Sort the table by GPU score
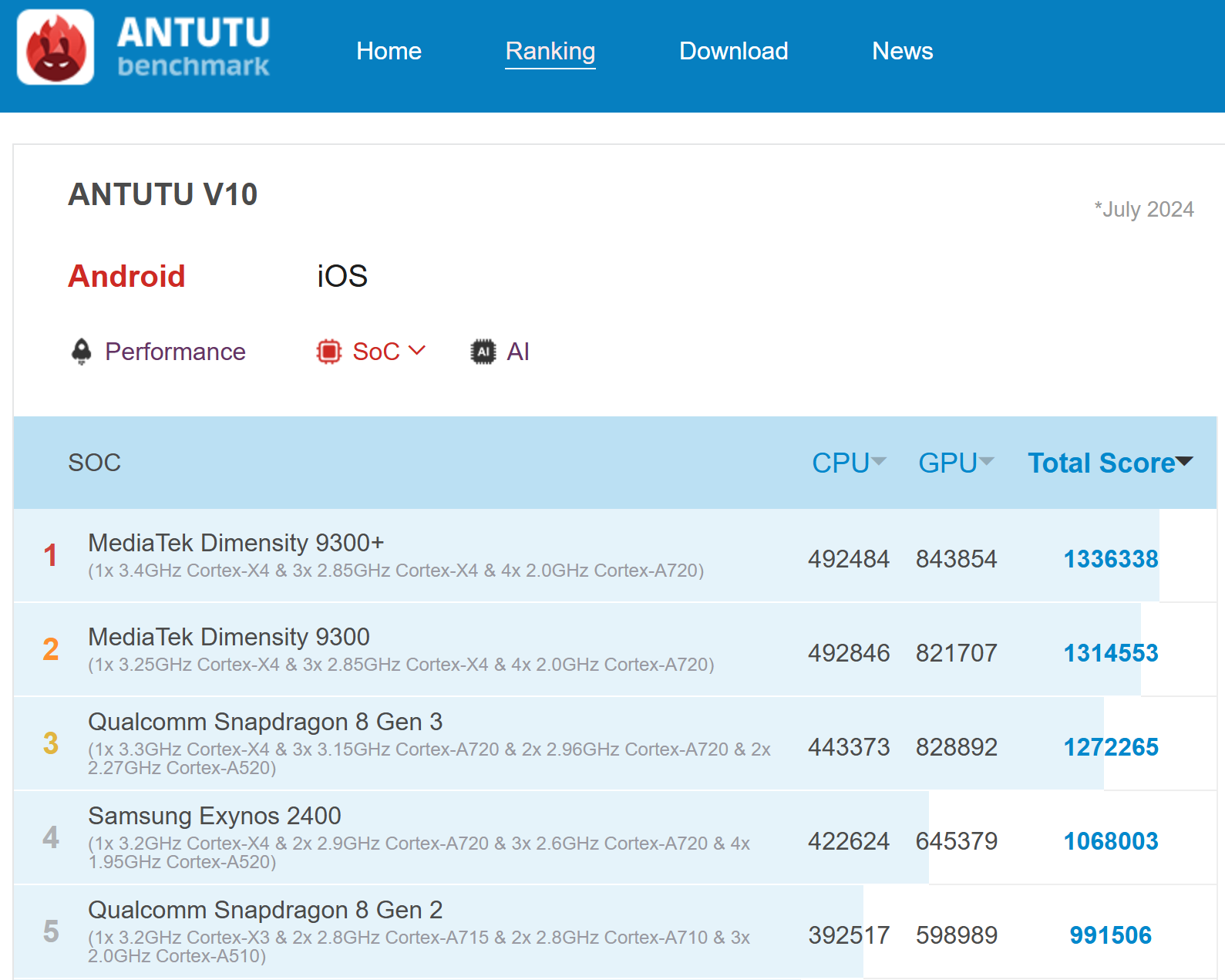 955,463
